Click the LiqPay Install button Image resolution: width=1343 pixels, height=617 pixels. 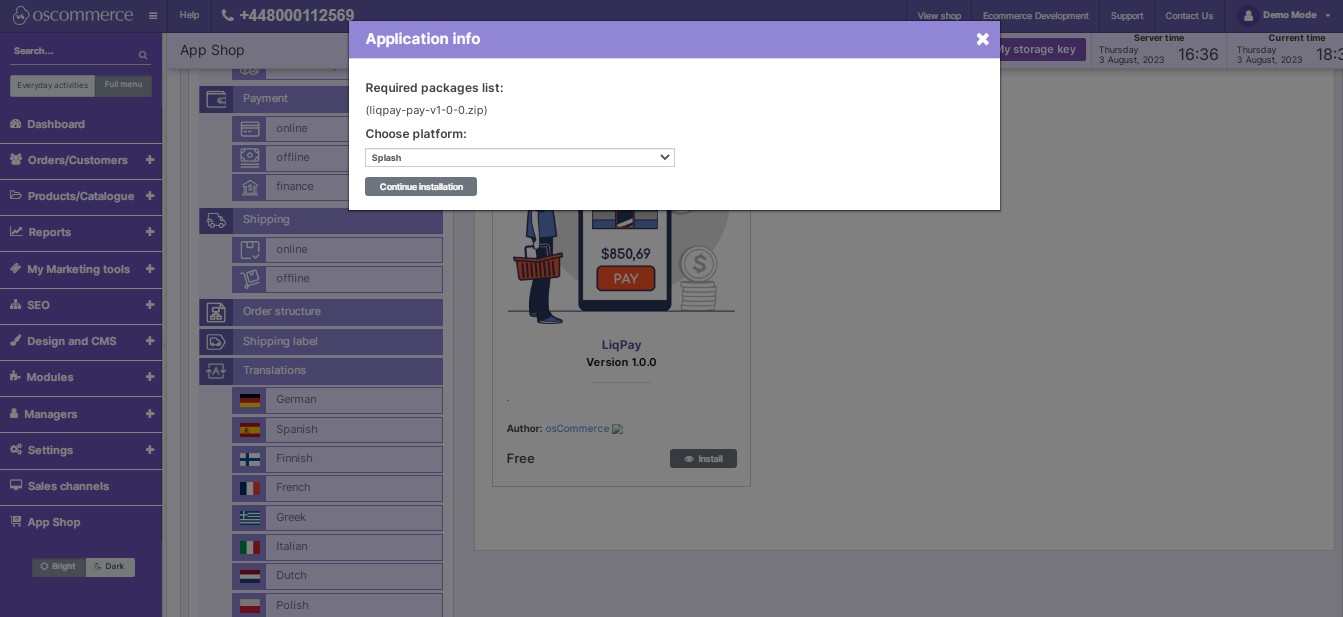[703, 459]
